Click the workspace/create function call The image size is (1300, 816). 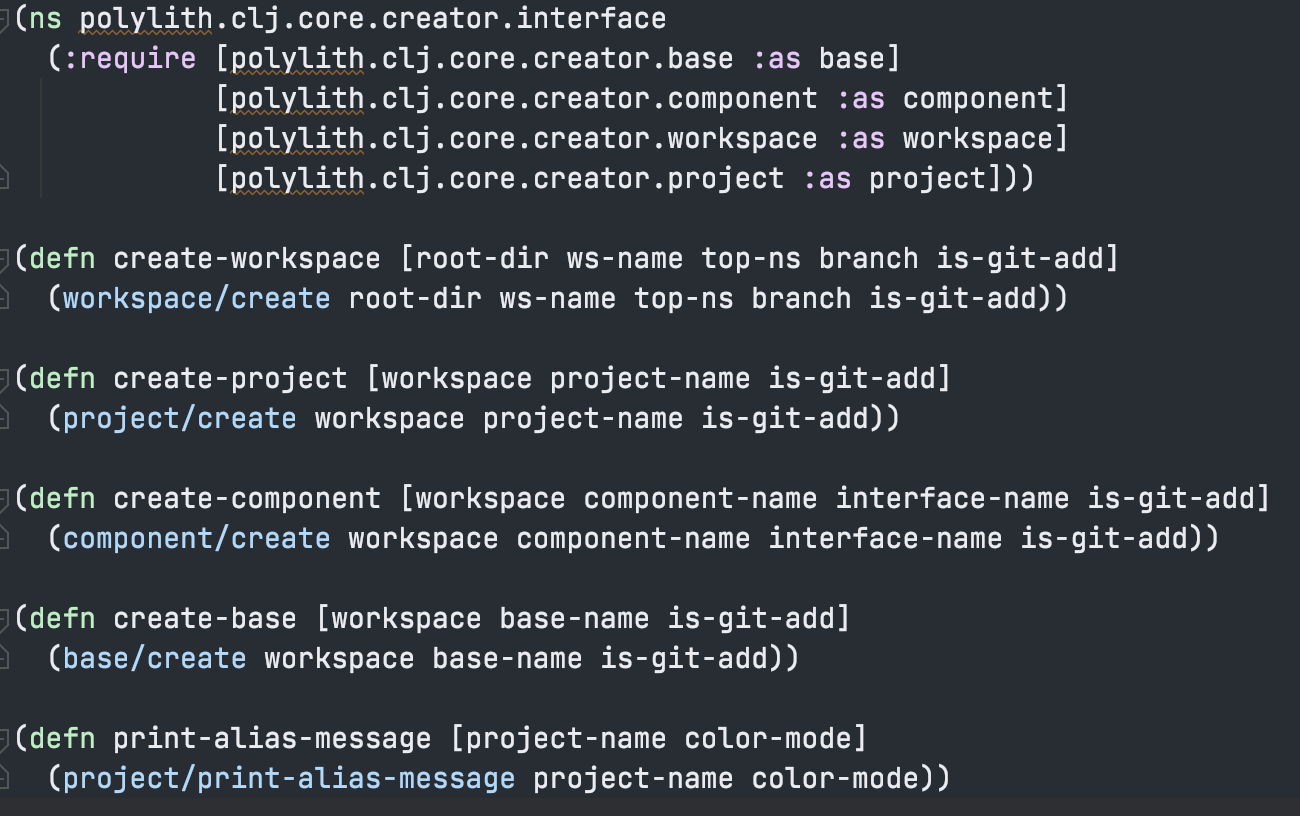point(196,298)
